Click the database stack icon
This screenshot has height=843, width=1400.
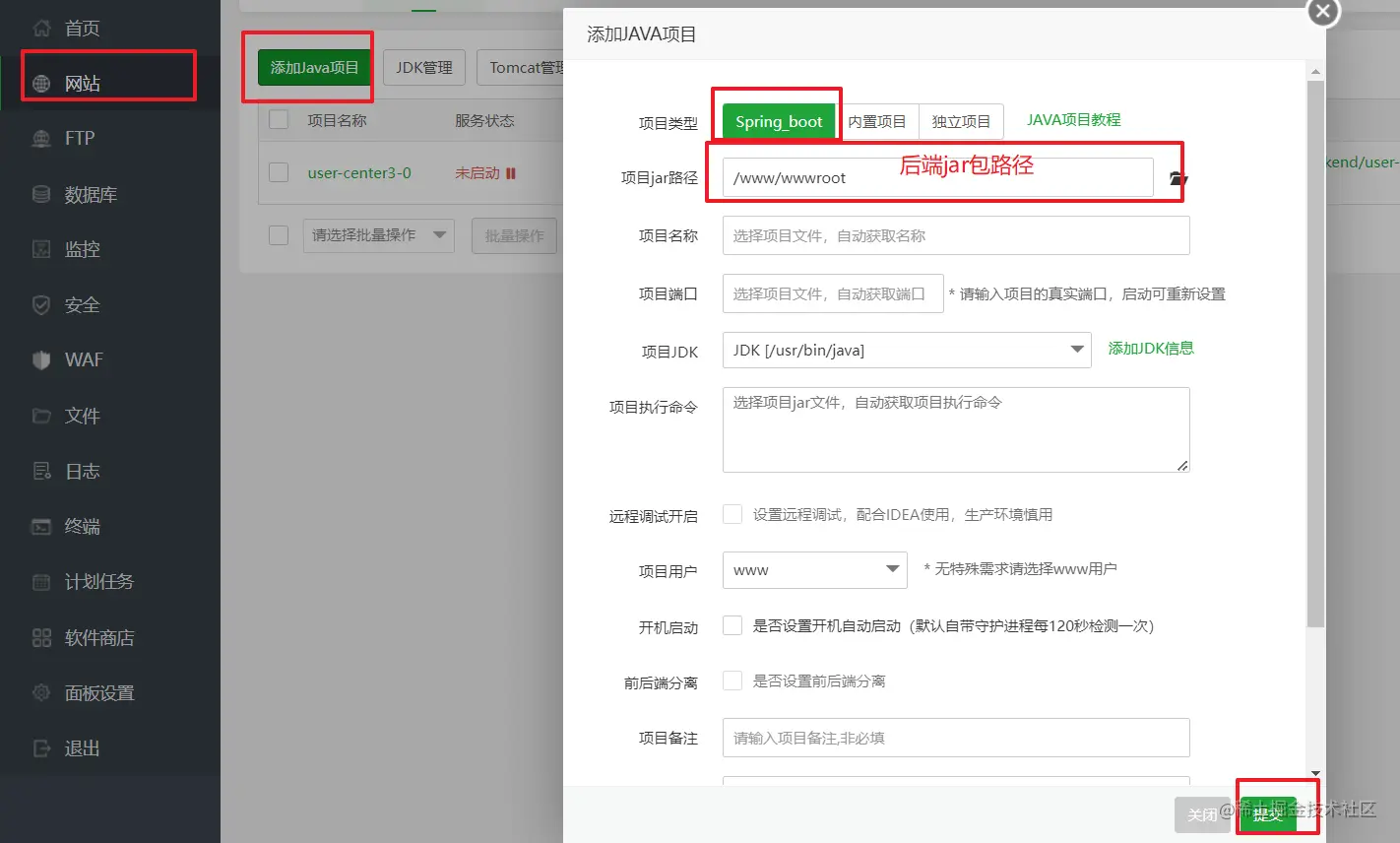point(41,194)
